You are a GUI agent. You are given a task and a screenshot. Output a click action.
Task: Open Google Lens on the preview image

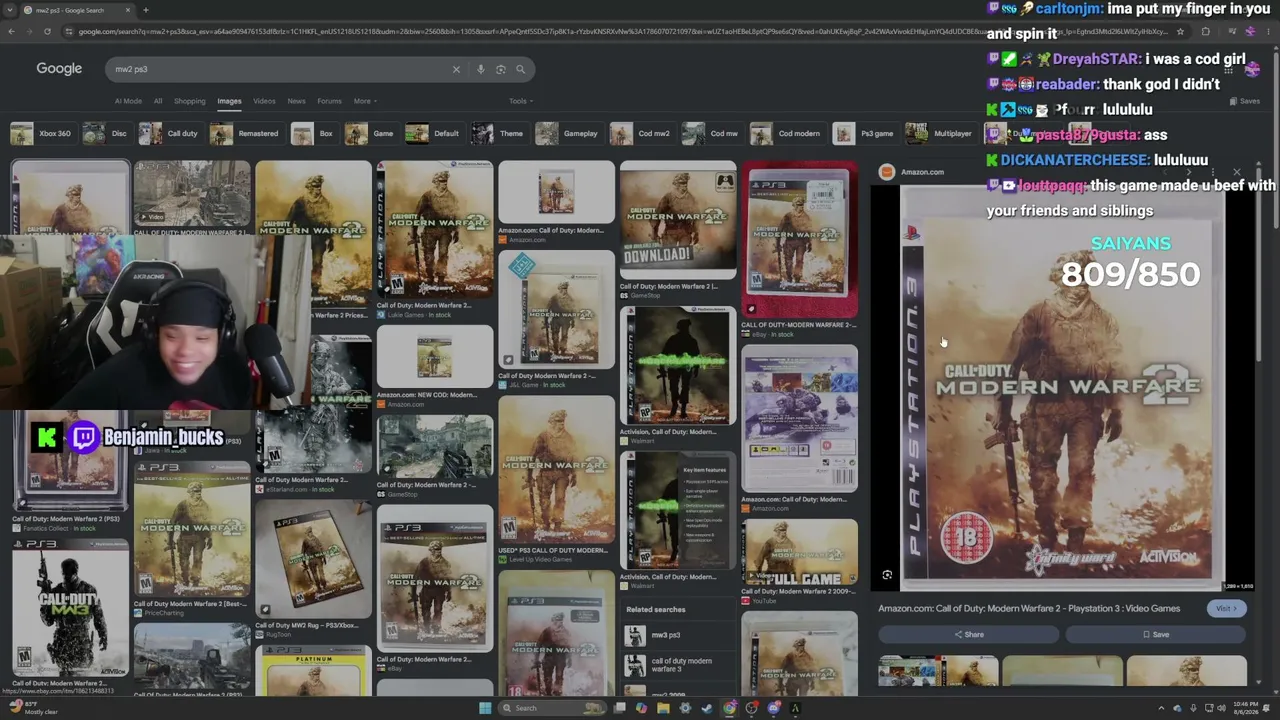[887, 575]
